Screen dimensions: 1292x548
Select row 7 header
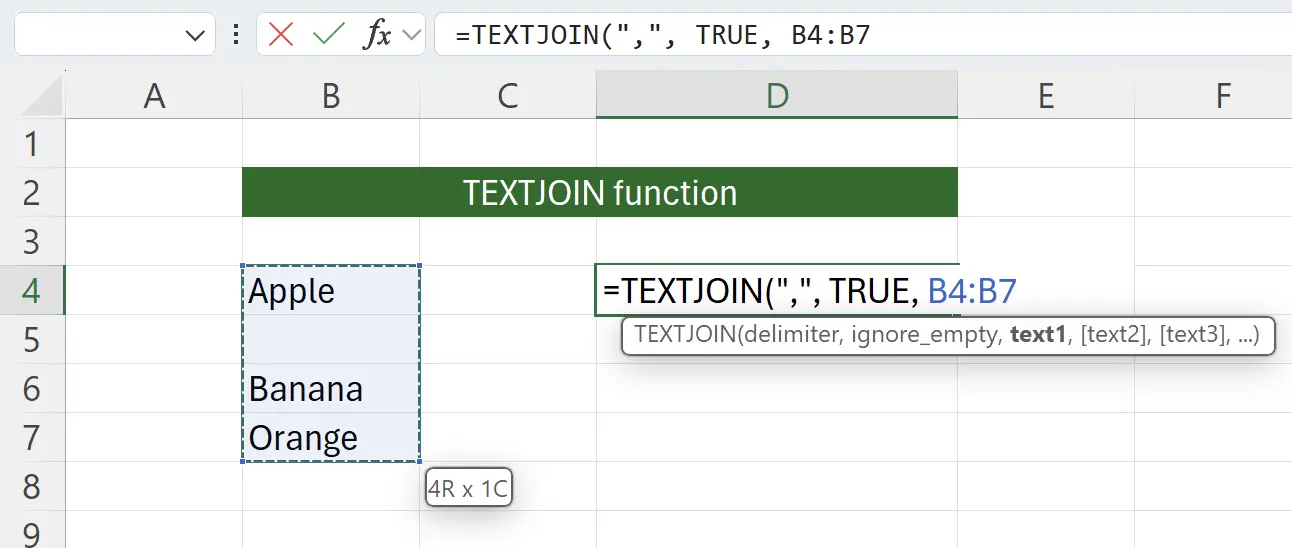click(x=32, y=437)
